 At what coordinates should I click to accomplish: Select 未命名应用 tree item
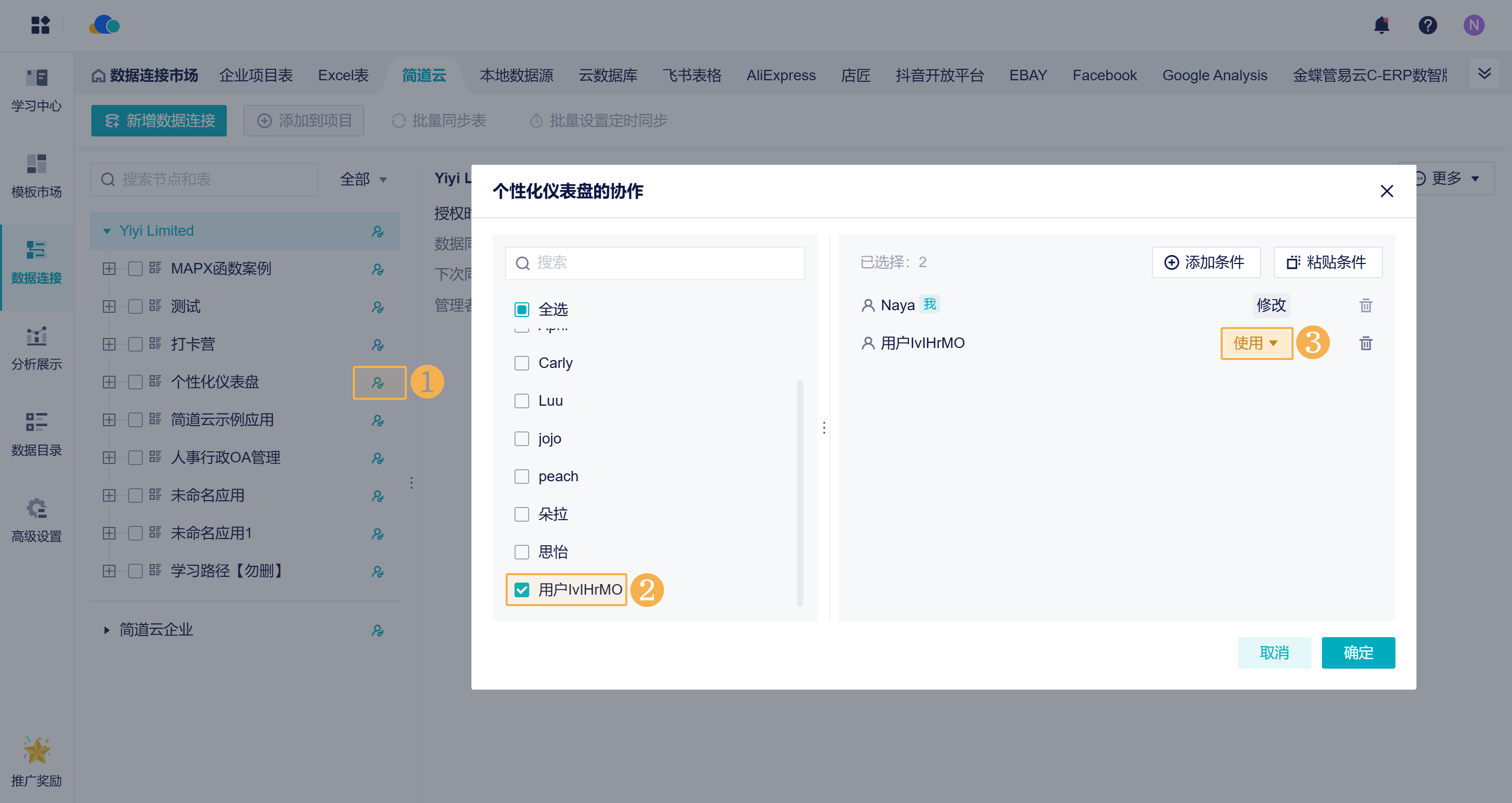click(207, 495)
